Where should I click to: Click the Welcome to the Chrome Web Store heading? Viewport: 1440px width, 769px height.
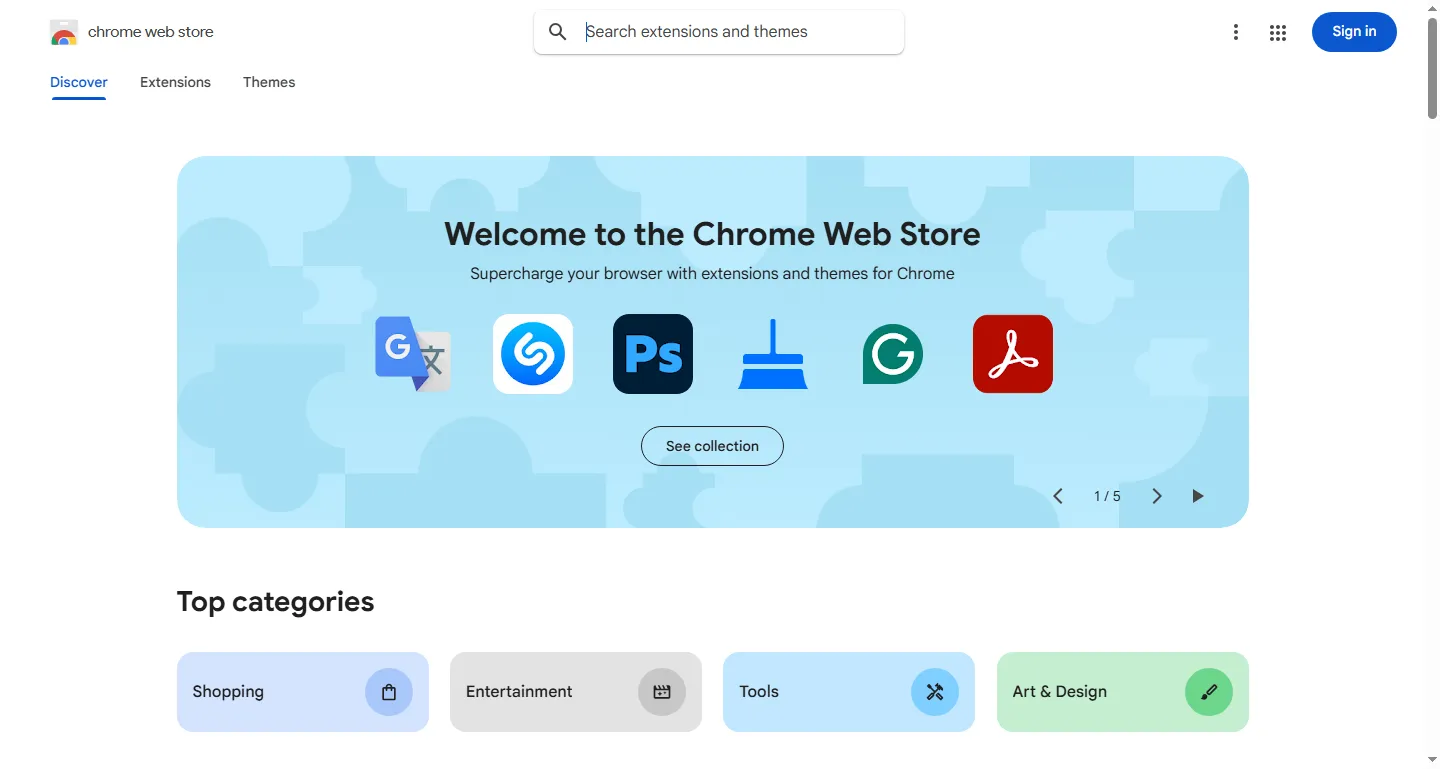pyautogui.click(x=712, y=234)
